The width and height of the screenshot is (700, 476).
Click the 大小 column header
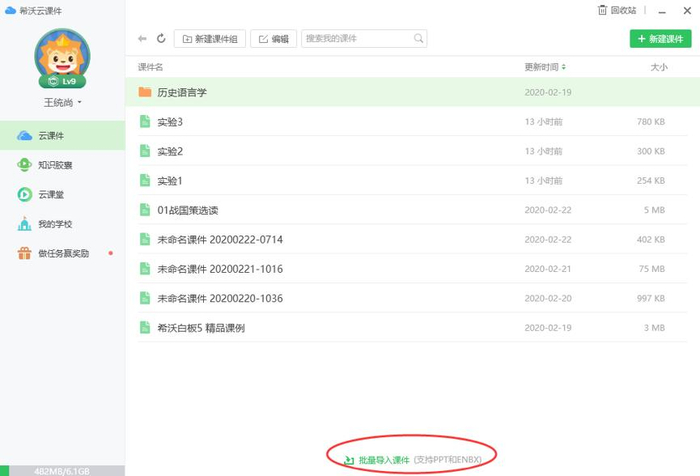pyautogui.click(x=659, y=67)
